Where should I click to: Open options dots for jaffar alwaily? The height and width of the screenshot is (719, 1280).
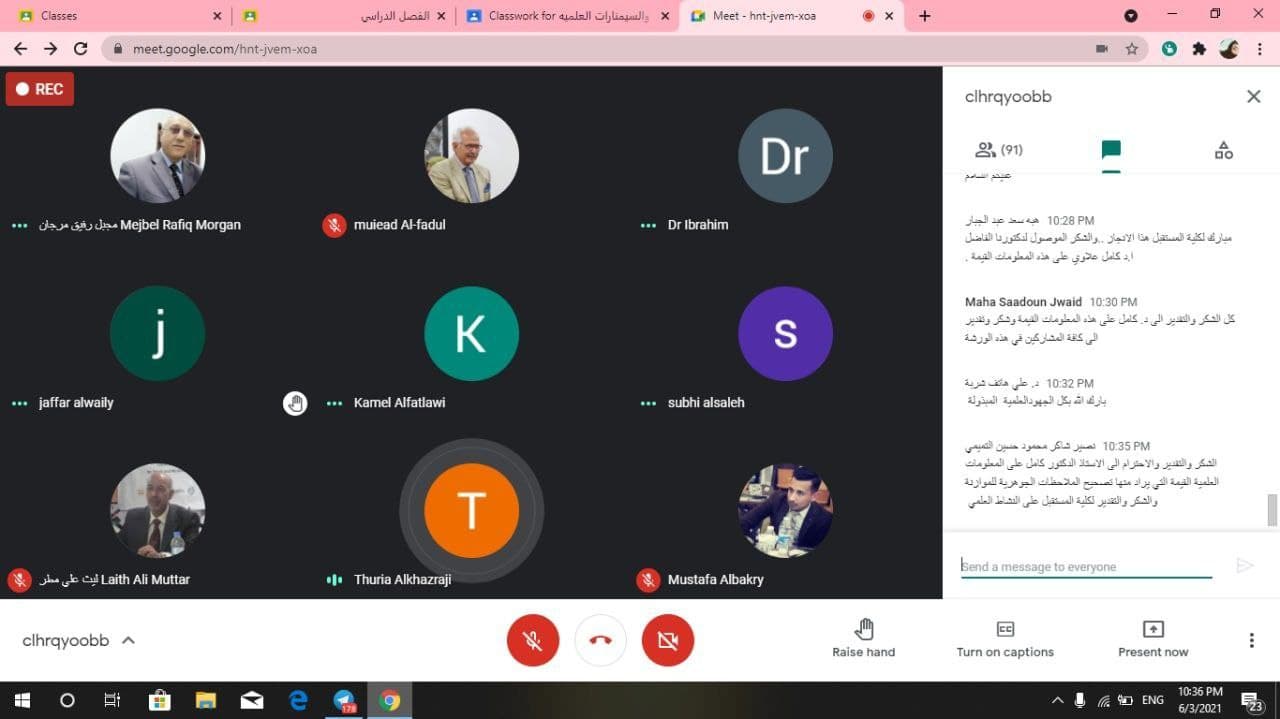click(19, 403)
